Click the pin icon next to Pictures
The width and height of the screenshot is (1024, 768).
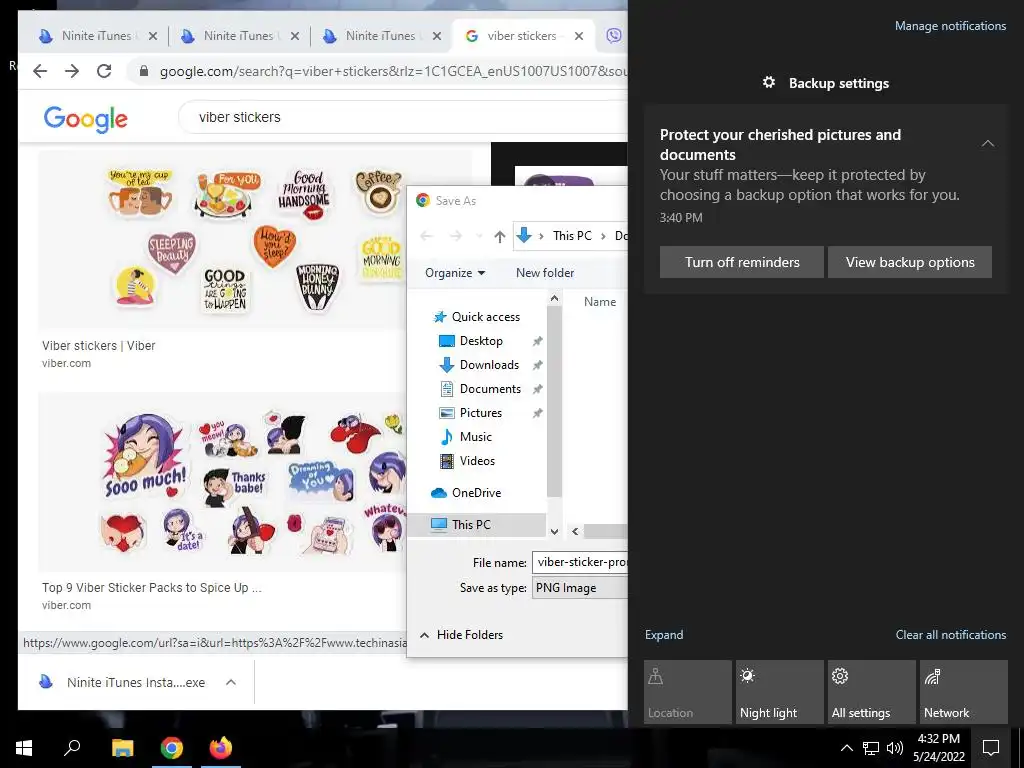point(537,413)
